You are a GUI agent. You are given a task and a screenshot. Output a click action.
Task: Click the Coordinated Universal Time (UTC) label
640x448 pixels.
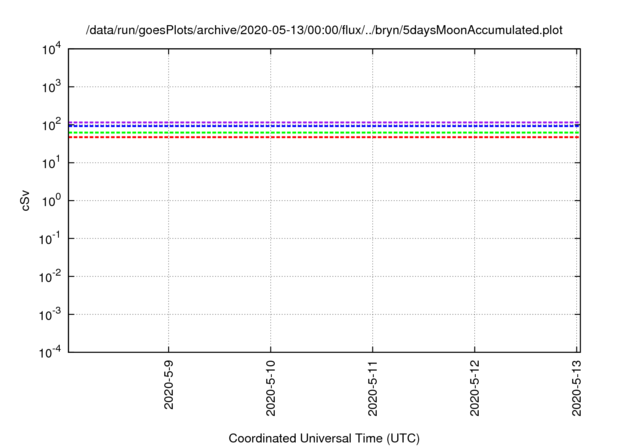324,438
